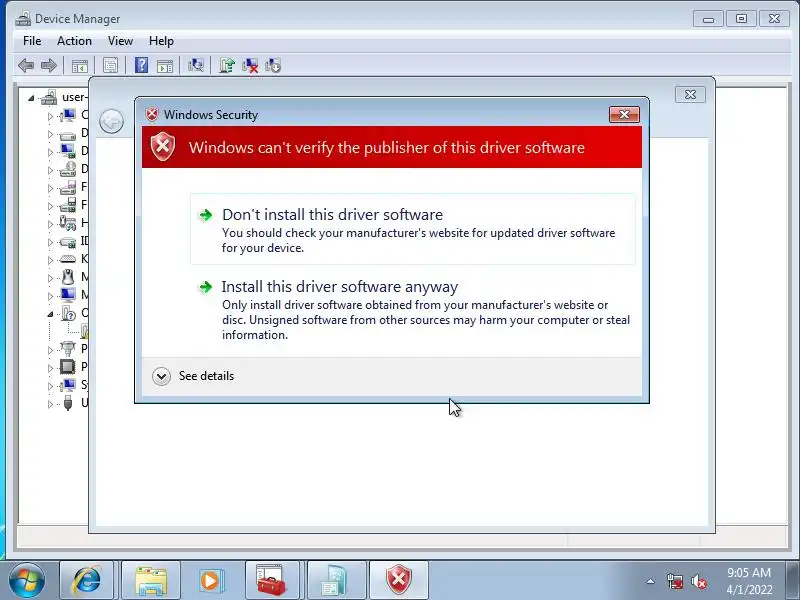The width and height of the screenshot is (800, 600).
Task: Click the Uninstall device toolbar icon with red X
Action: coord(250,65)
